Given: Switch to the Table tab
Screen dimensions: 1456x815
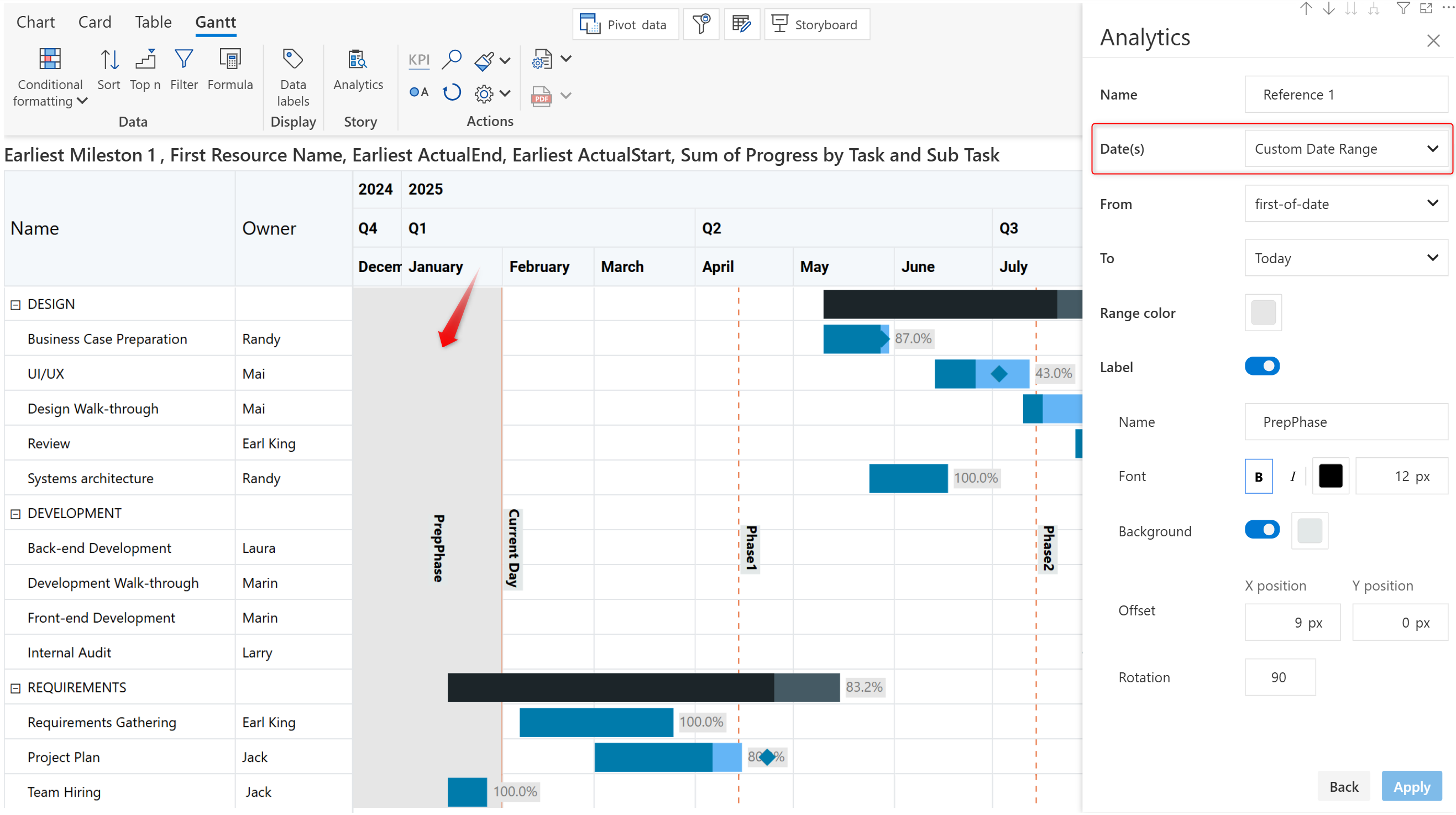Looking at the screenshot, I should [x=153, y=22].
